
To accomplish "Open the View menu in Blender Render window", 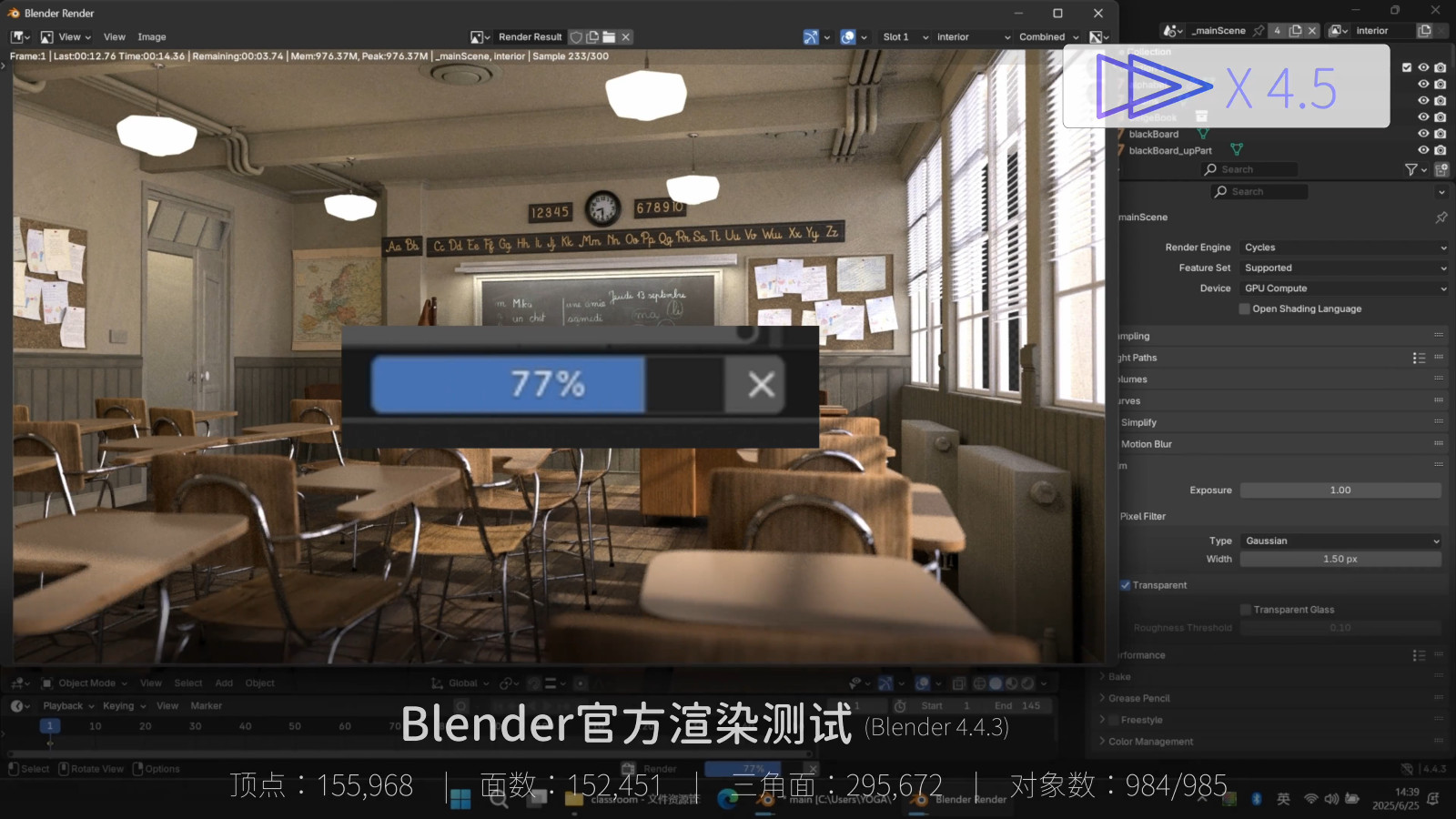I will [115, 37].
